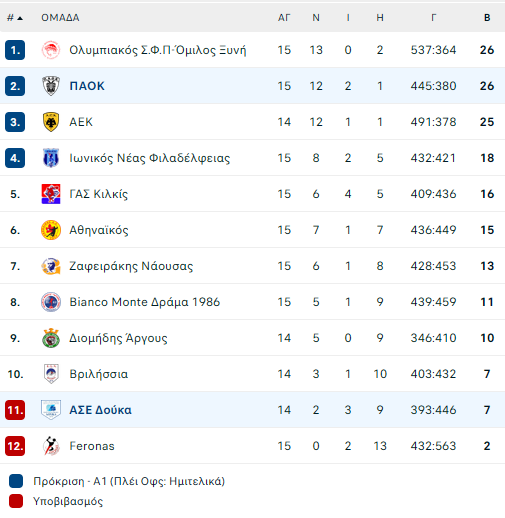The image size is (505, 518).
Task: Open the Bianco Monte Δράμα 1986 link
Action: click(x=145, y=302)
